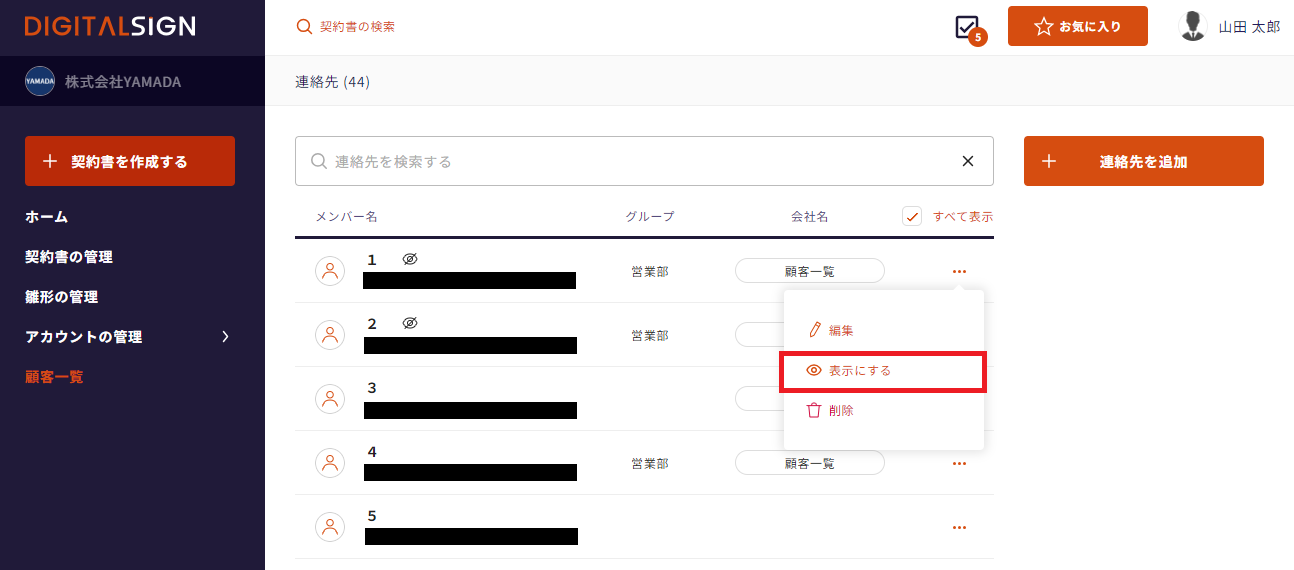Image resolution: width=1294 pixels, height=570 pixels.
Task: Click the DIGITALSIGN logo
Action: 110,27
